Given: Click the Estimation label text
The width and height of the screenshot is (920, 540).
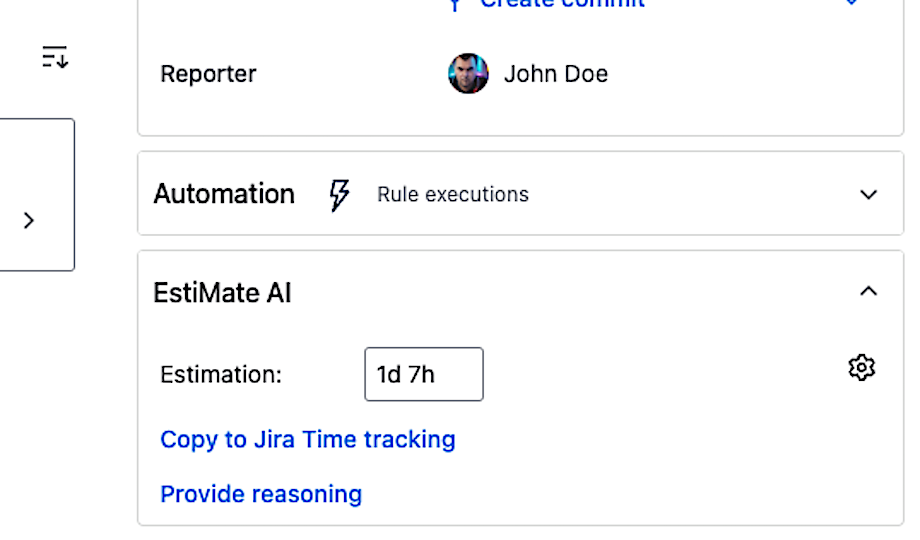Looking at the screenshot, I should click(221, 375).
